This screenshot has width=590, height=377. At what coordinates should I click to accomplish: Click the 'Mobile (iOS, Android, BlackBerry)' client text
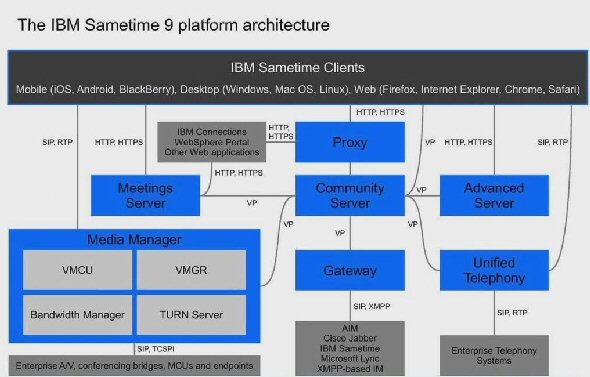[96, 90]
